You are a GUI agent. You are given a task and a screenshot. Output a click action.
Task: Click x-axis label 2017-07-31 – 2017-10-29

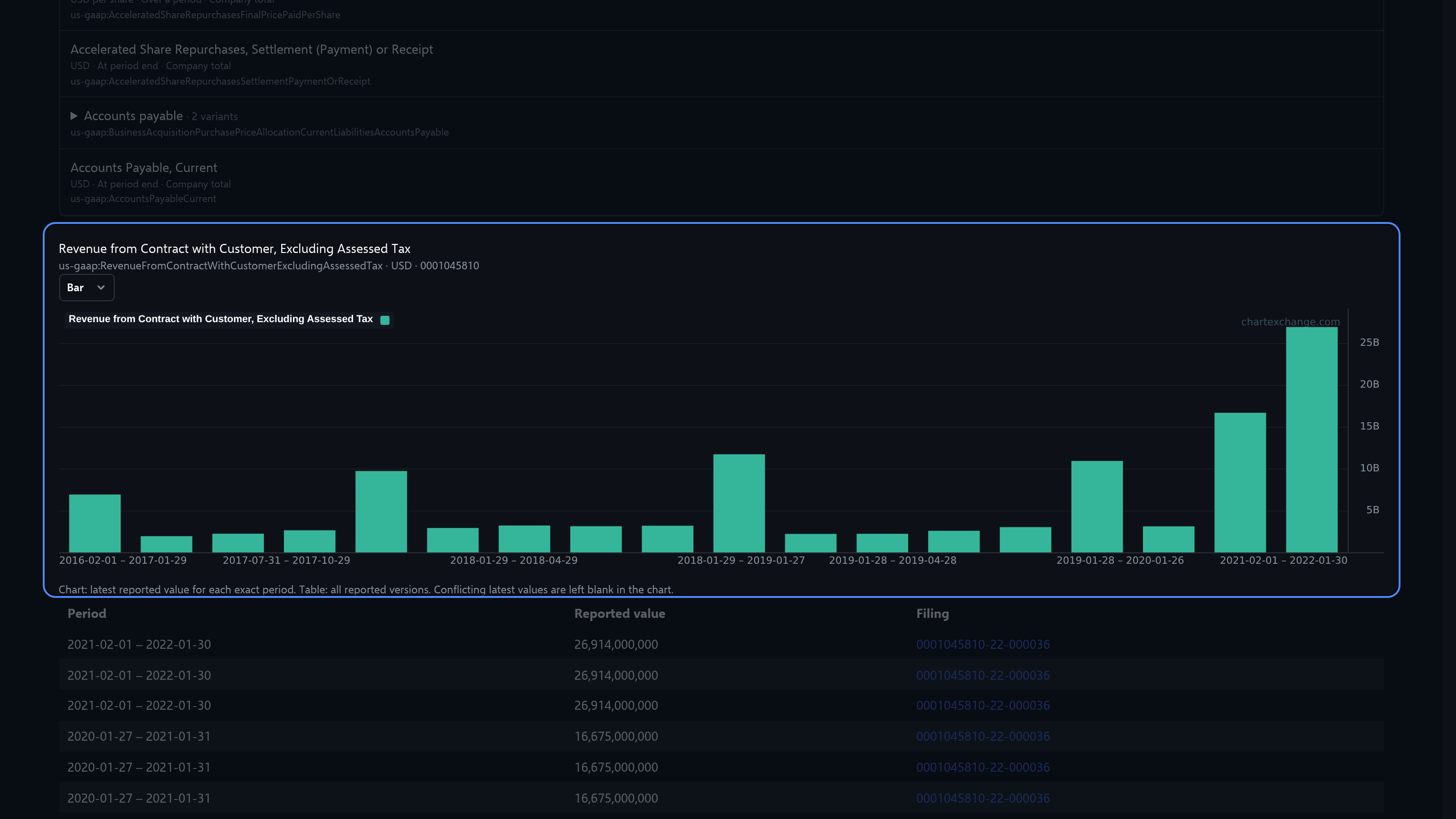286,560
